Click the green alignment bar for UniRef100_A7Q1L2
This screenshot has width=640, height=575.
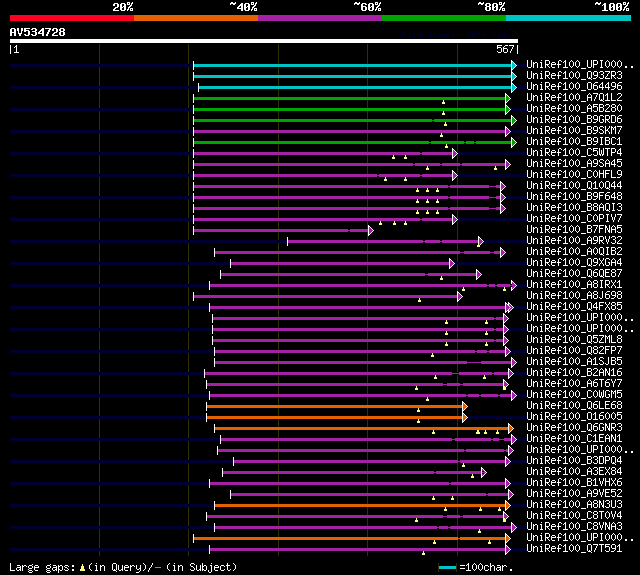349,98
